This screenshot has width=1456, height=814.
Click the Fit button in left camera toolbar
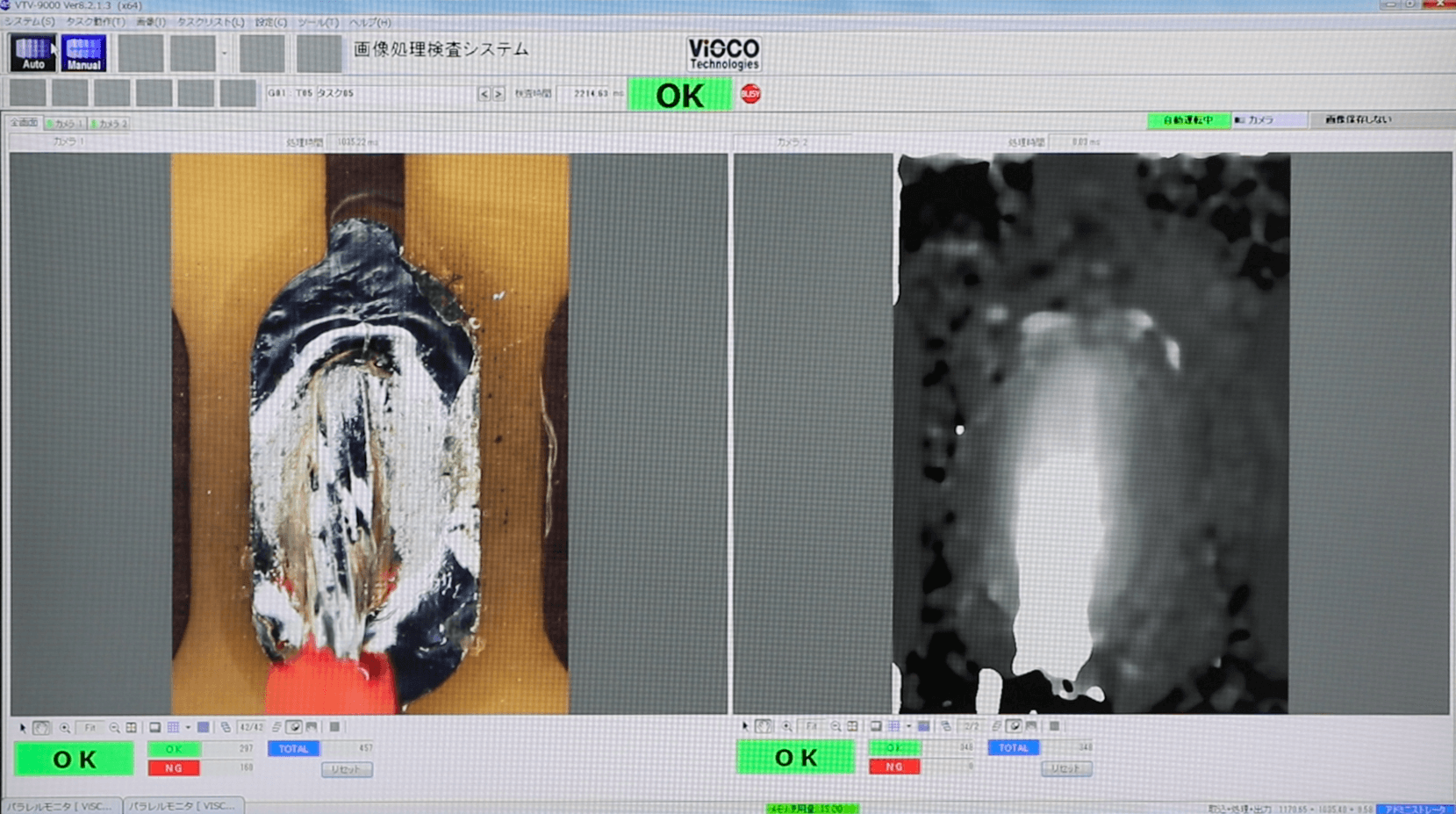90,728
